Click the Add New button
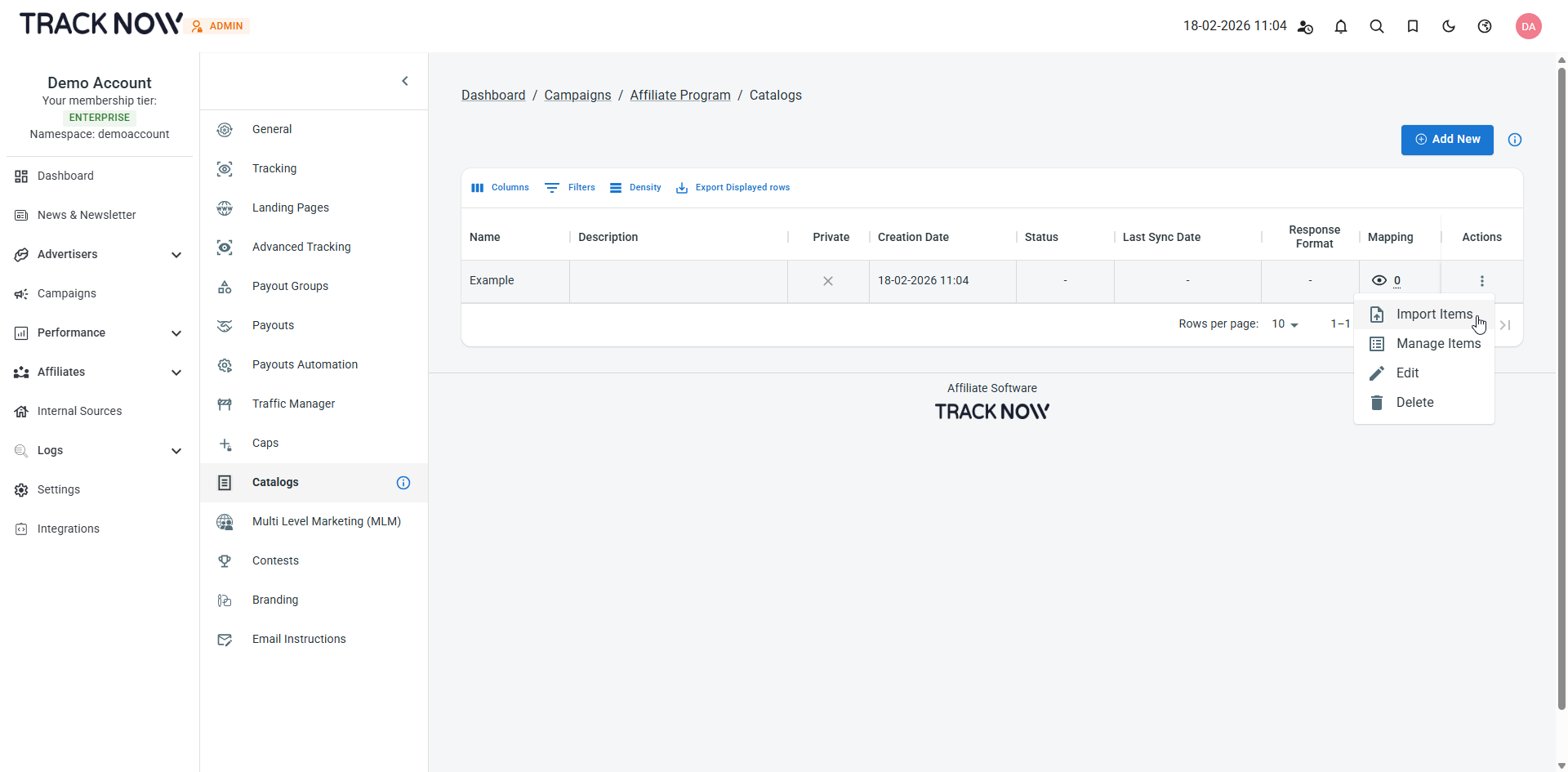The image size is (1568, 772). click(x=1447, y=140)
